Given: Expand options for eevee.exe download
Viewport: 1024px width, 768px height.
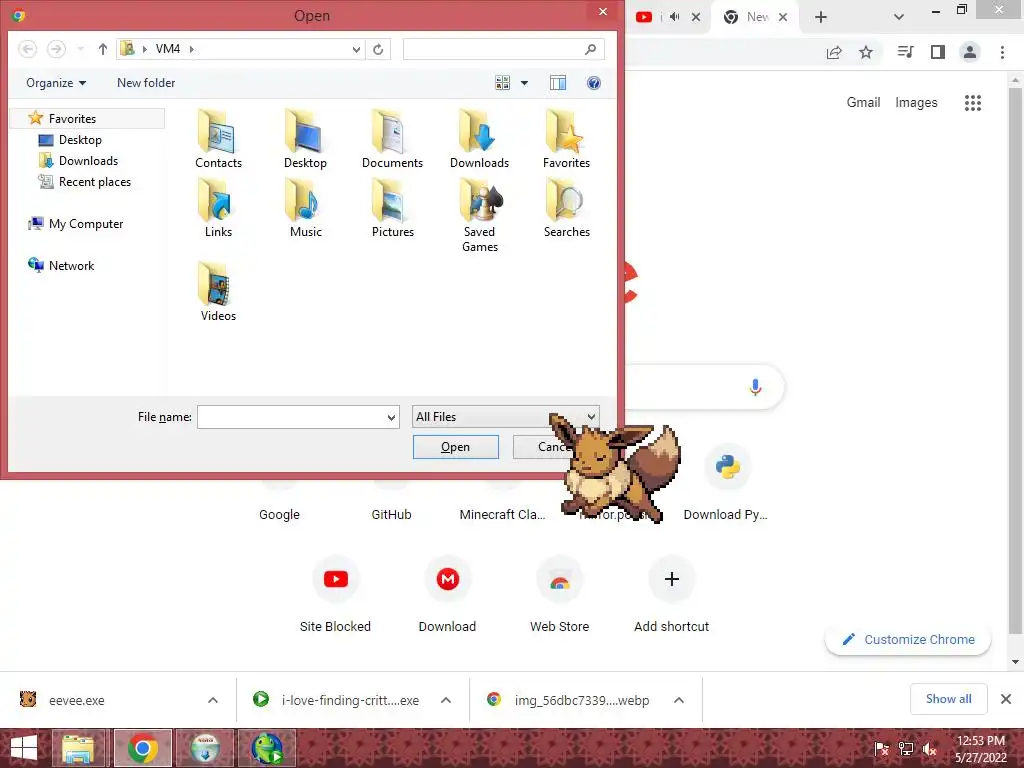Looking at the screenshot, I should point(213,700).
